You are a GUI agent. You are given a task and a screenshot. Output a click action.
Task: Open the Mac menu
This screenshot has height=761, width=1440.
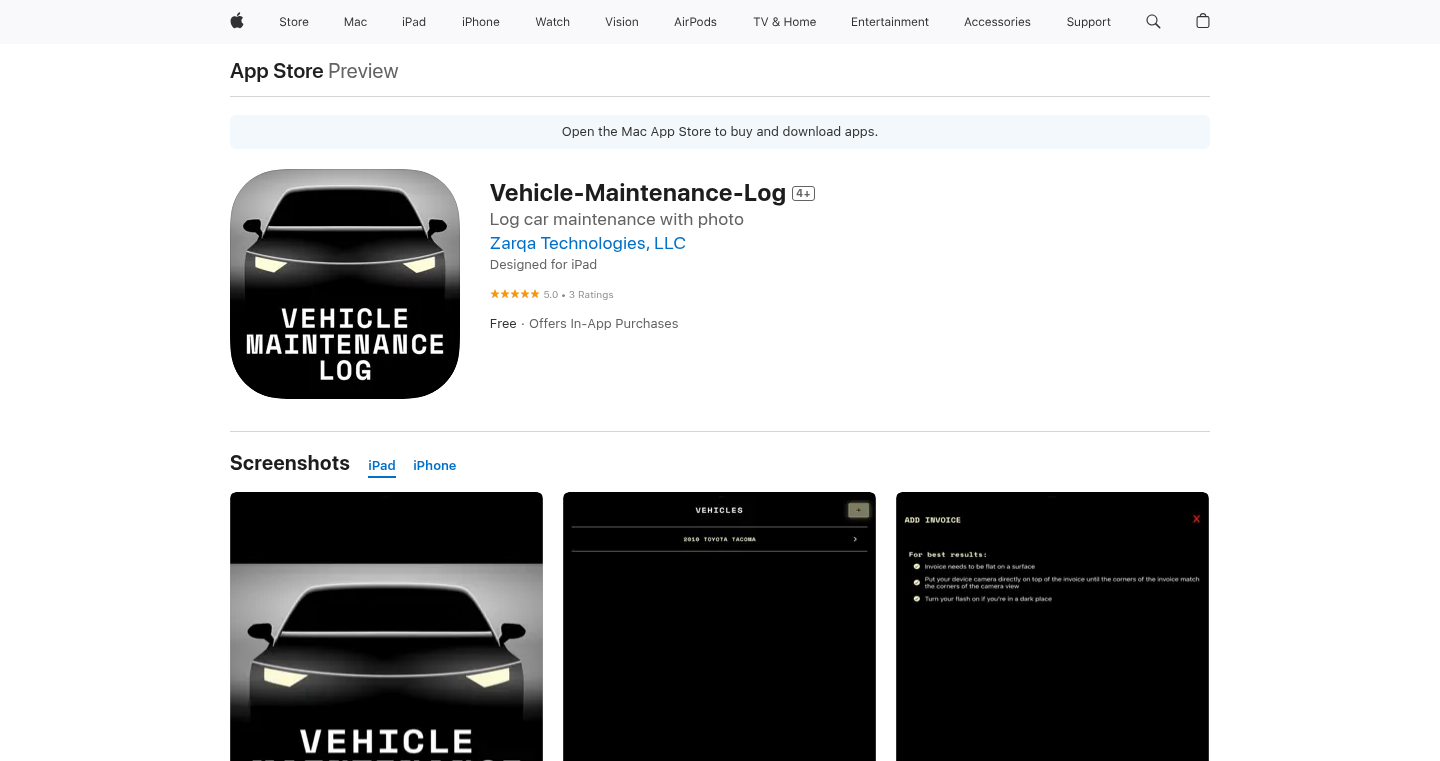[x=356, y=22]
